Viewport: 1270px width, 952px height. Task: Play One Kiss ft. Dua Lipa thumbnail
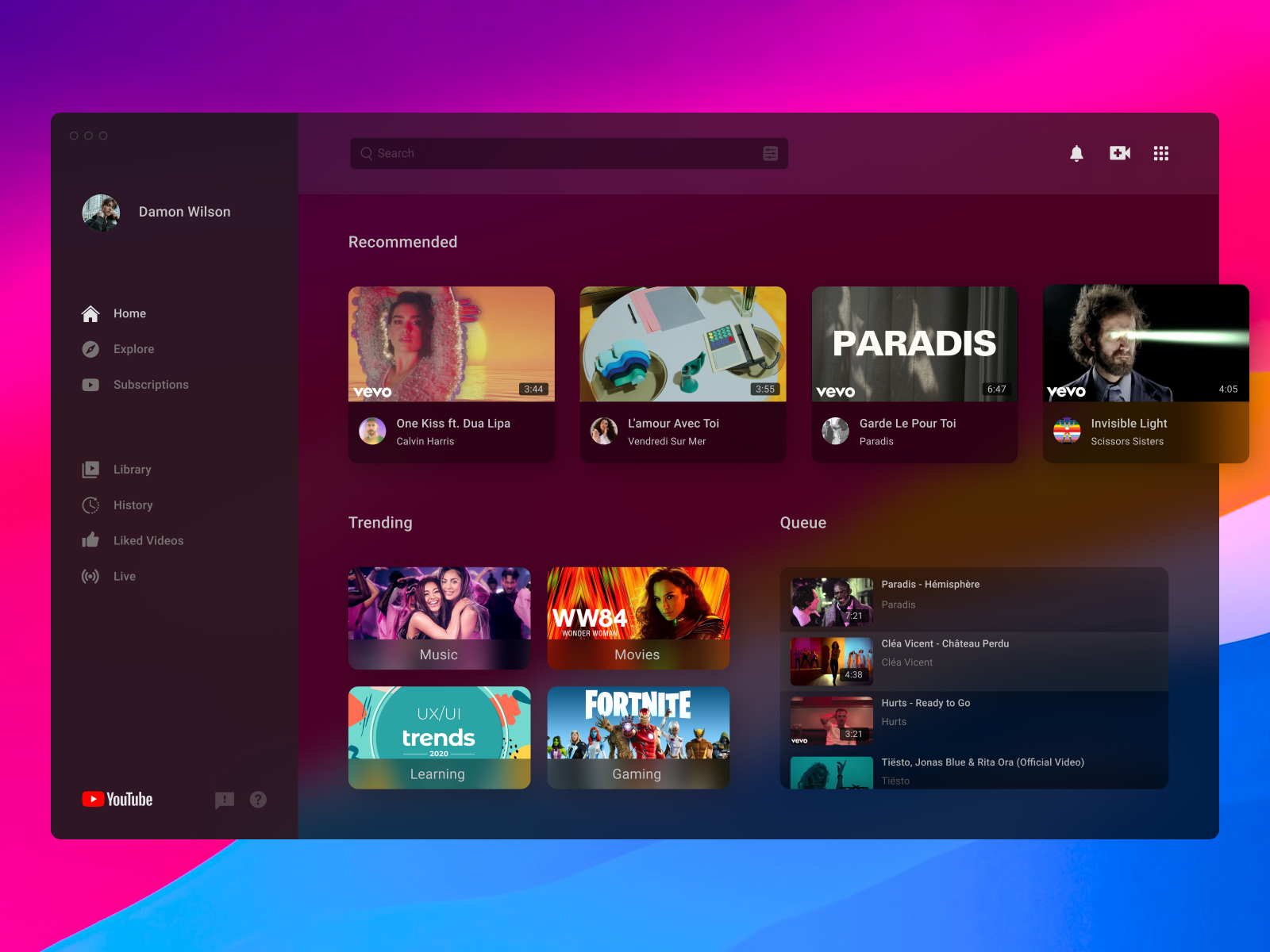pos(452,344)
